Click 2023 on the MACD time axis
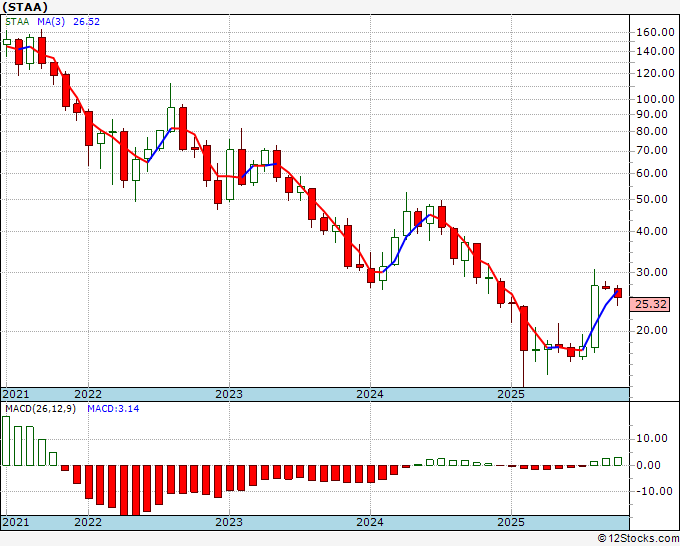The height and width of the screenshot is (546, 680). [229, 522]
